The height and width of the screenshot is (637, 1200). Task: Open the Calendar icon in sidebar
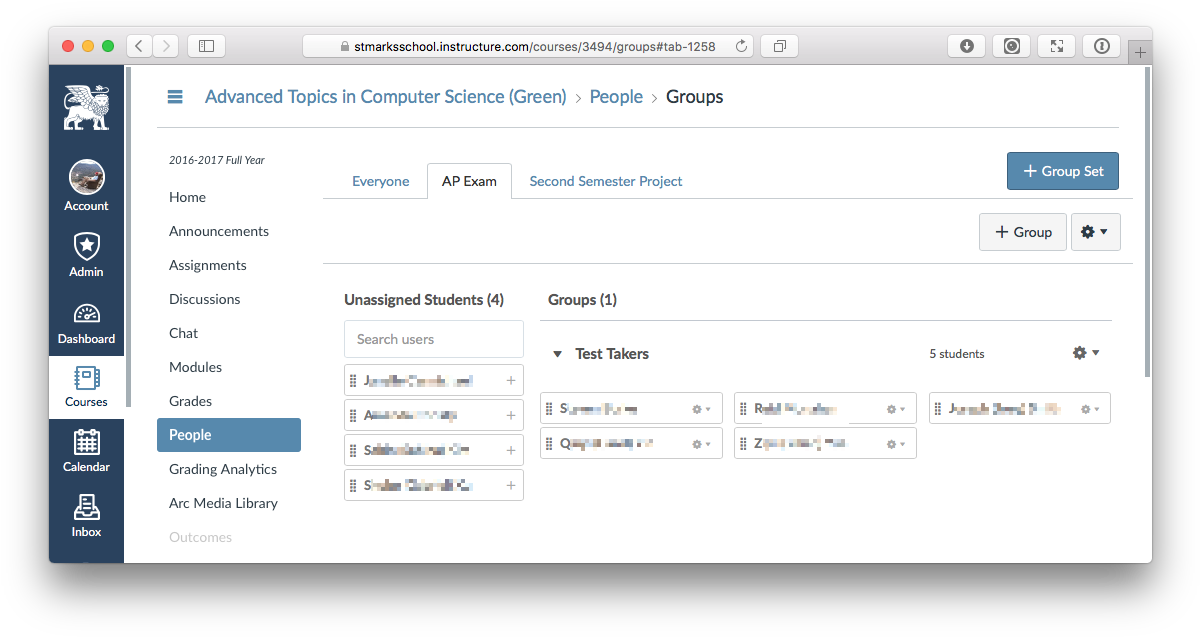pyautogui.click(x=86, y=450)
